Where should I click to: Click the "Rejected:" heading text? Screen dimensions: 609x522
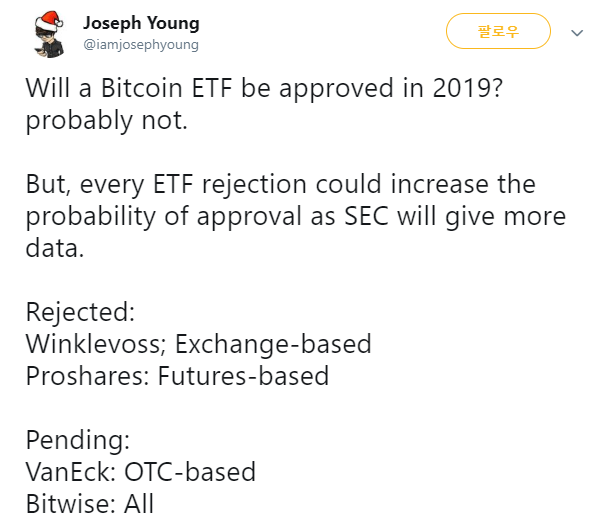[x=80, y=311]
